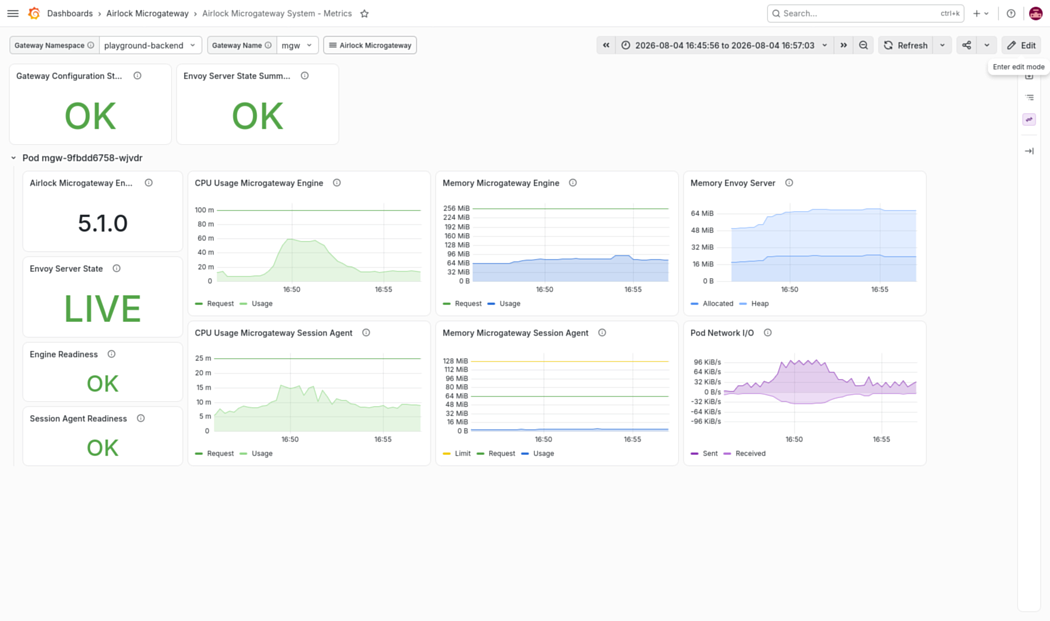1050x621 pixels.
Task: Click the zoom out time range icon
Action: 863,46
